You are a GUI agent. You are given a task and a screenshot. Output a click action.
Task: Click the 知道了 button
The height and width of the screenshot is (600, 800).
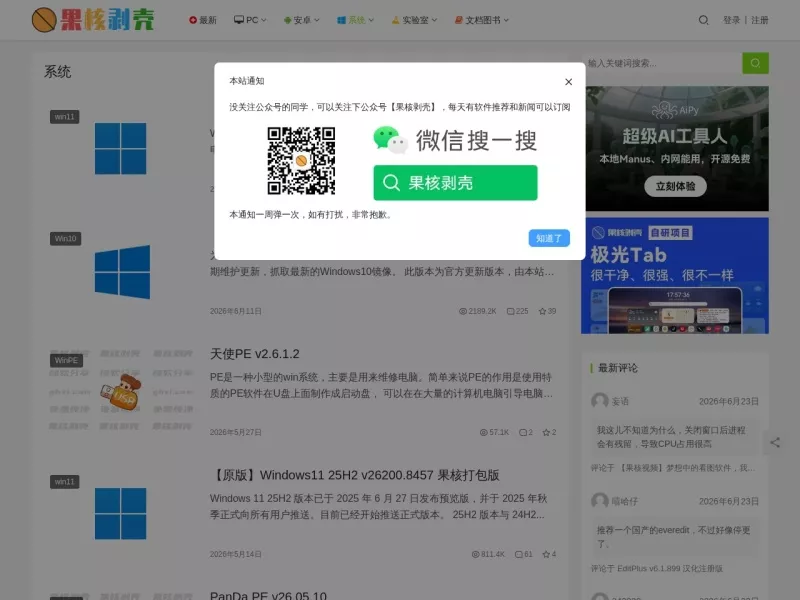coord(549,238)
